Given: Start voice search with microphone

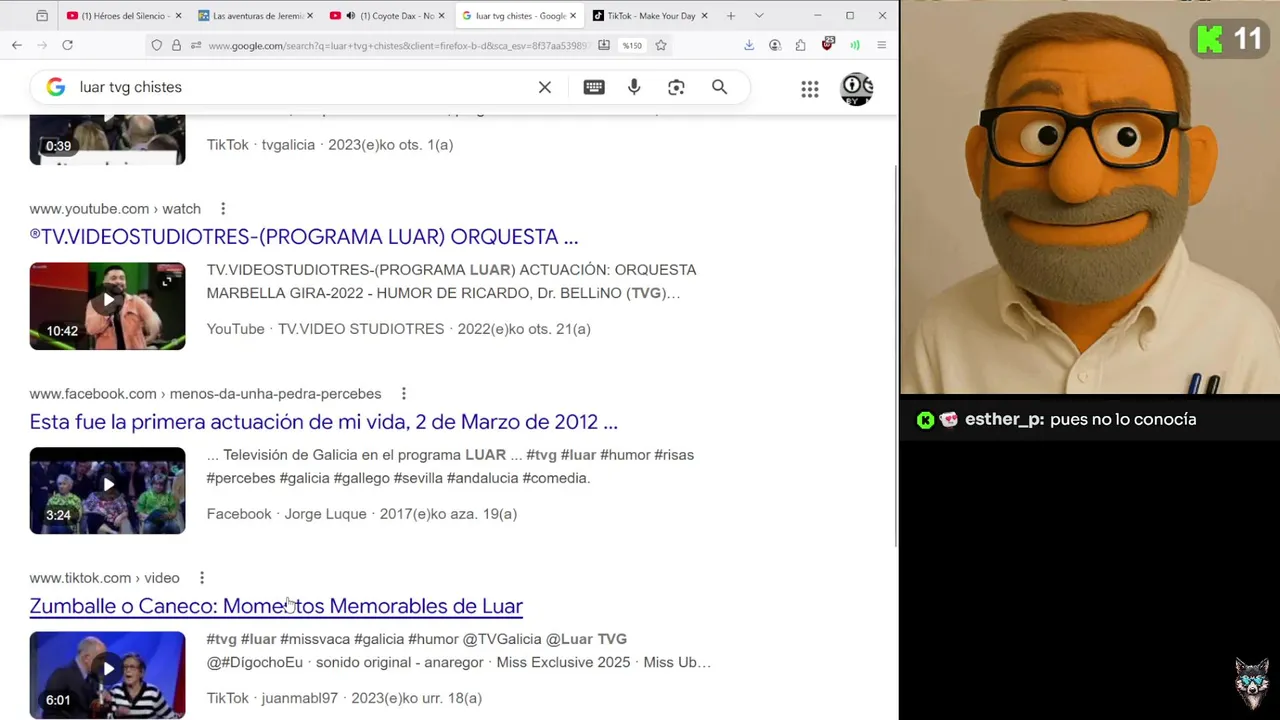Looking at the screenshot, I should [634, 87].
